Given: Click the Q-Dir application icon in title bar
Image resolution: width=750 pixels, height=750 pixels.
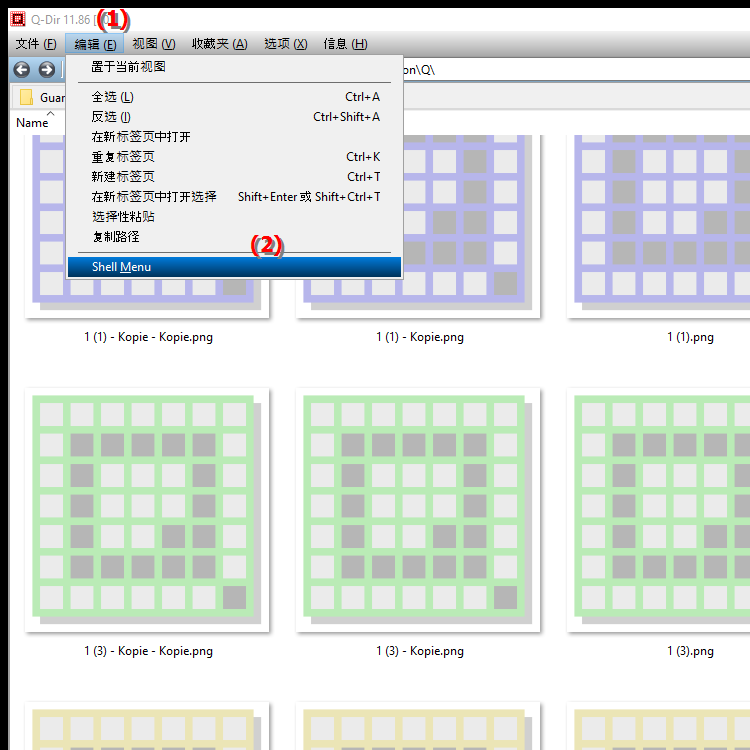Looking at the screenshot, I should (x=18, y=19).
